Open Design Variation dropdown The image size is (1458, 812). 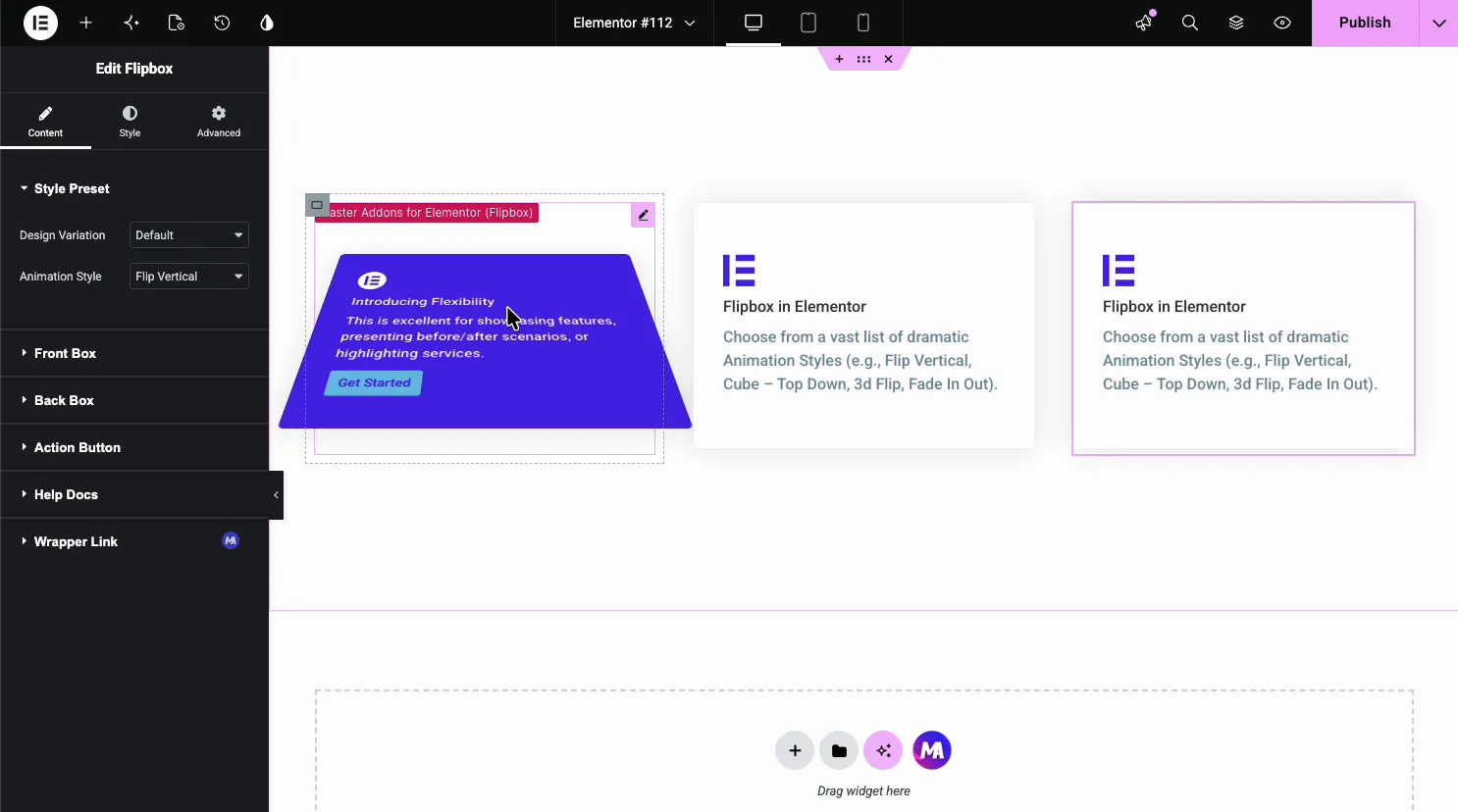point(189,235)
